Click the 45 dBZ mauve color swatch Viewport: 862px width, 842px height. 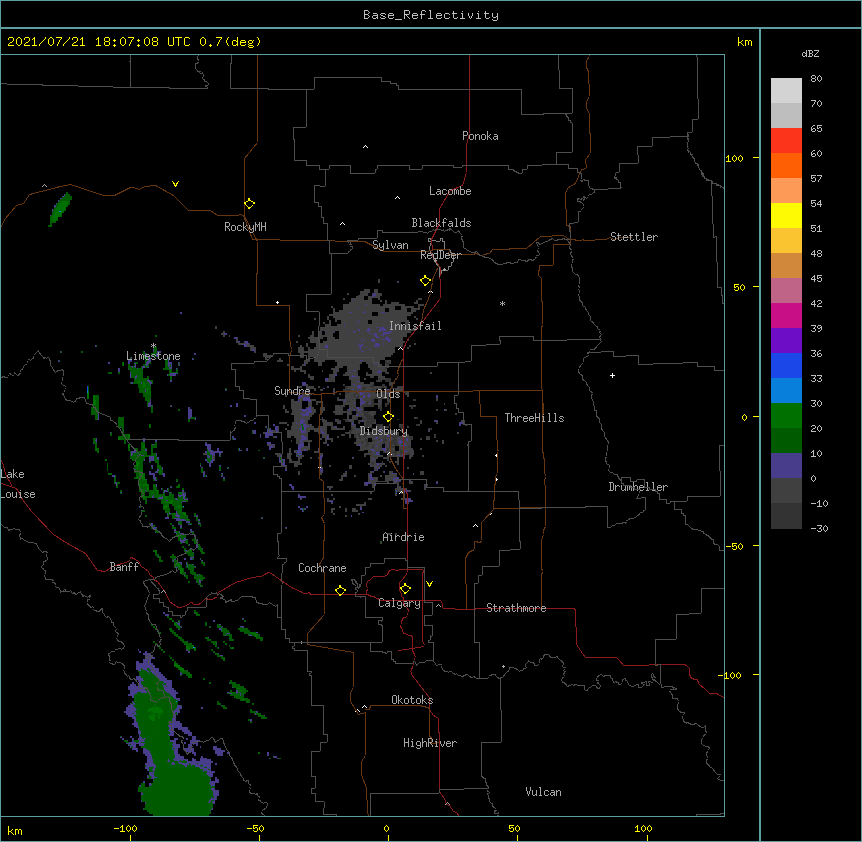click(786, 290)
